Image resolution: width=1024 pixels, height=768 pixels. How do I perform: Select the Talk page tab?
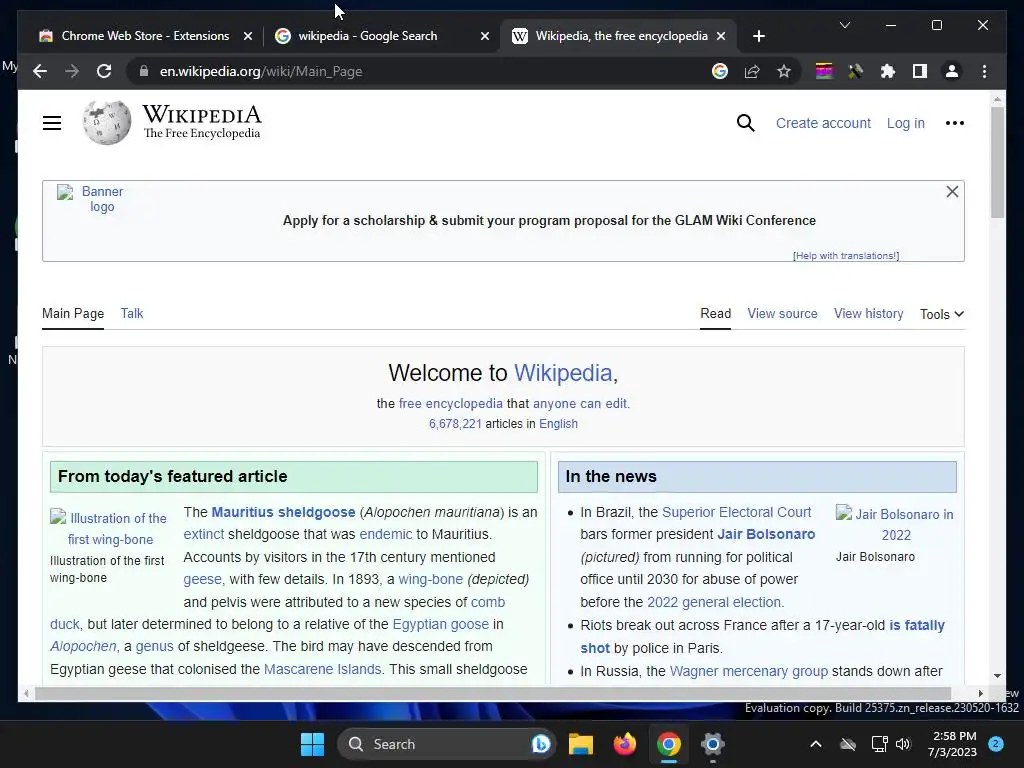tap(132, 313)
